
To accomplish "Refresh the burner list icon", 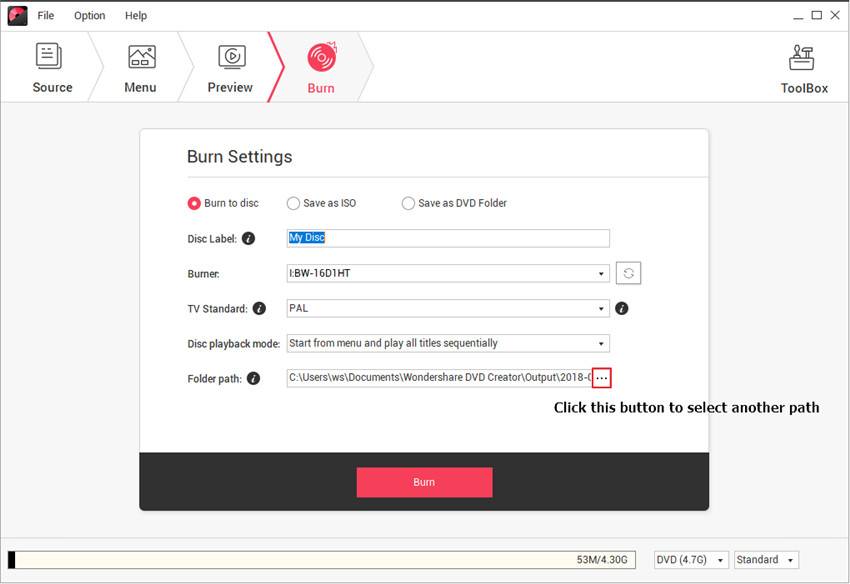I will click(x=628, y=273).
